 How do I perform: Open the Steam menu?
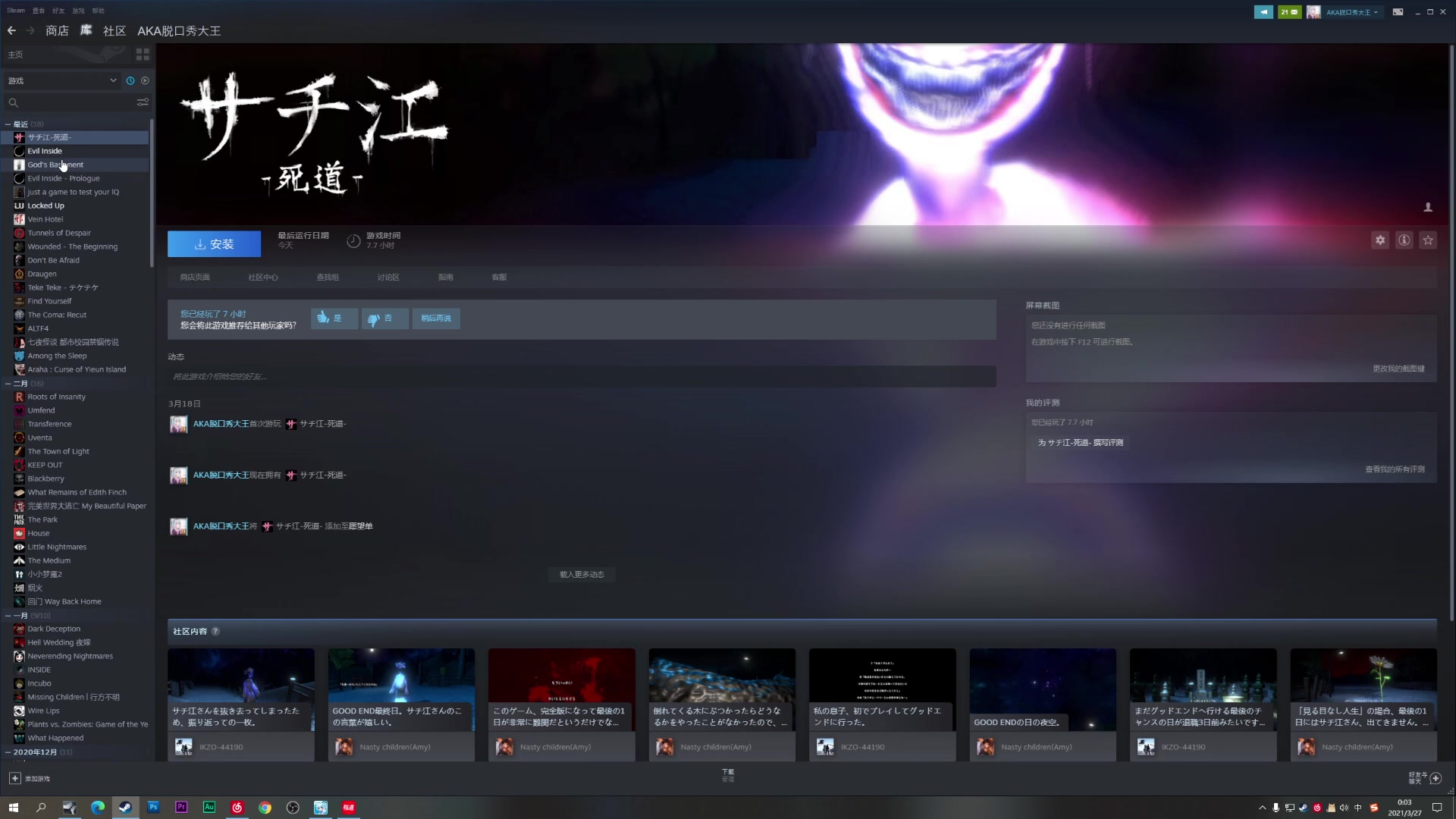16,11
